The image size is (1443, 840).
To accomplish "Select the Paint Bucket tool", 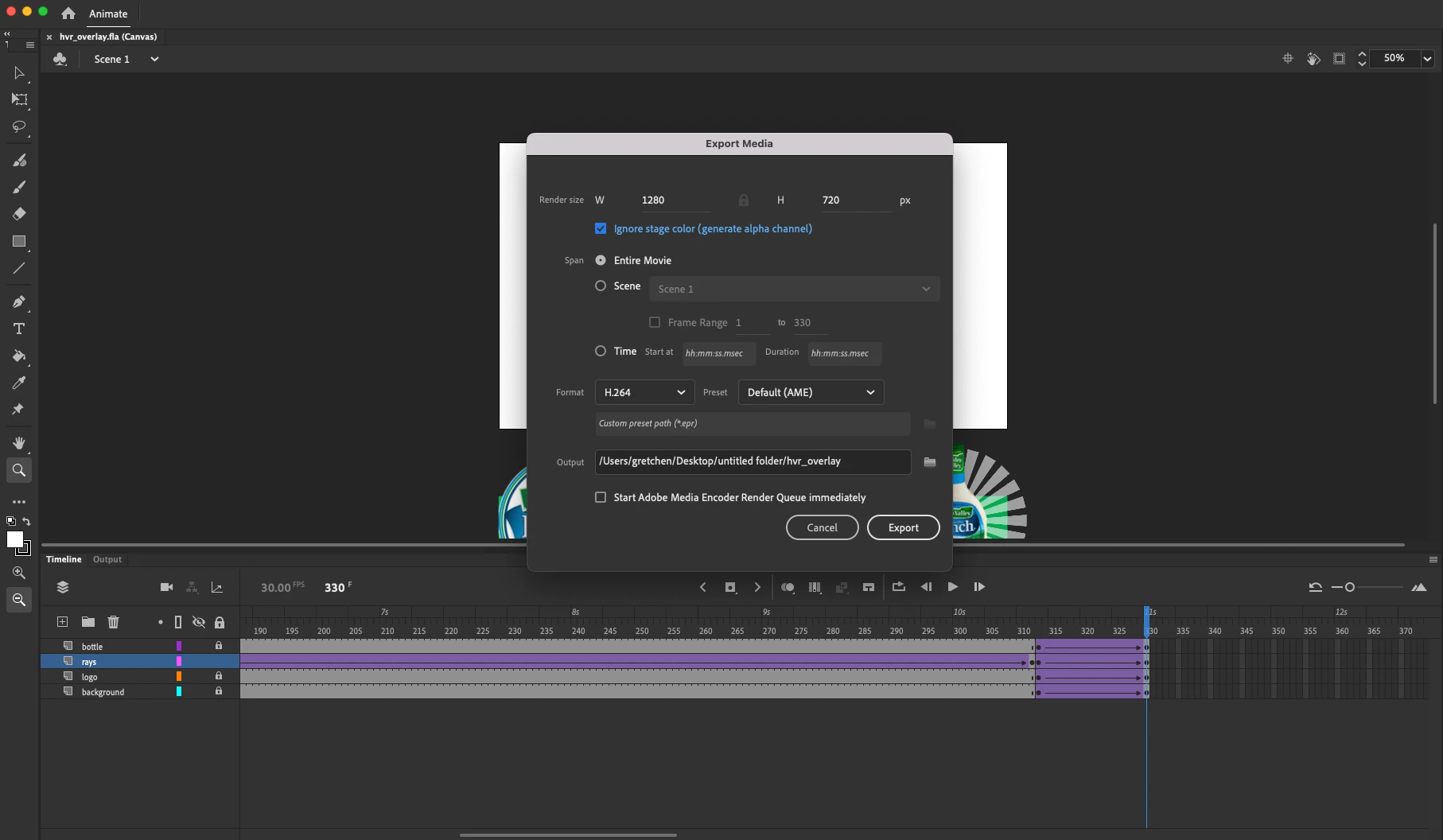I will point(19,356).
